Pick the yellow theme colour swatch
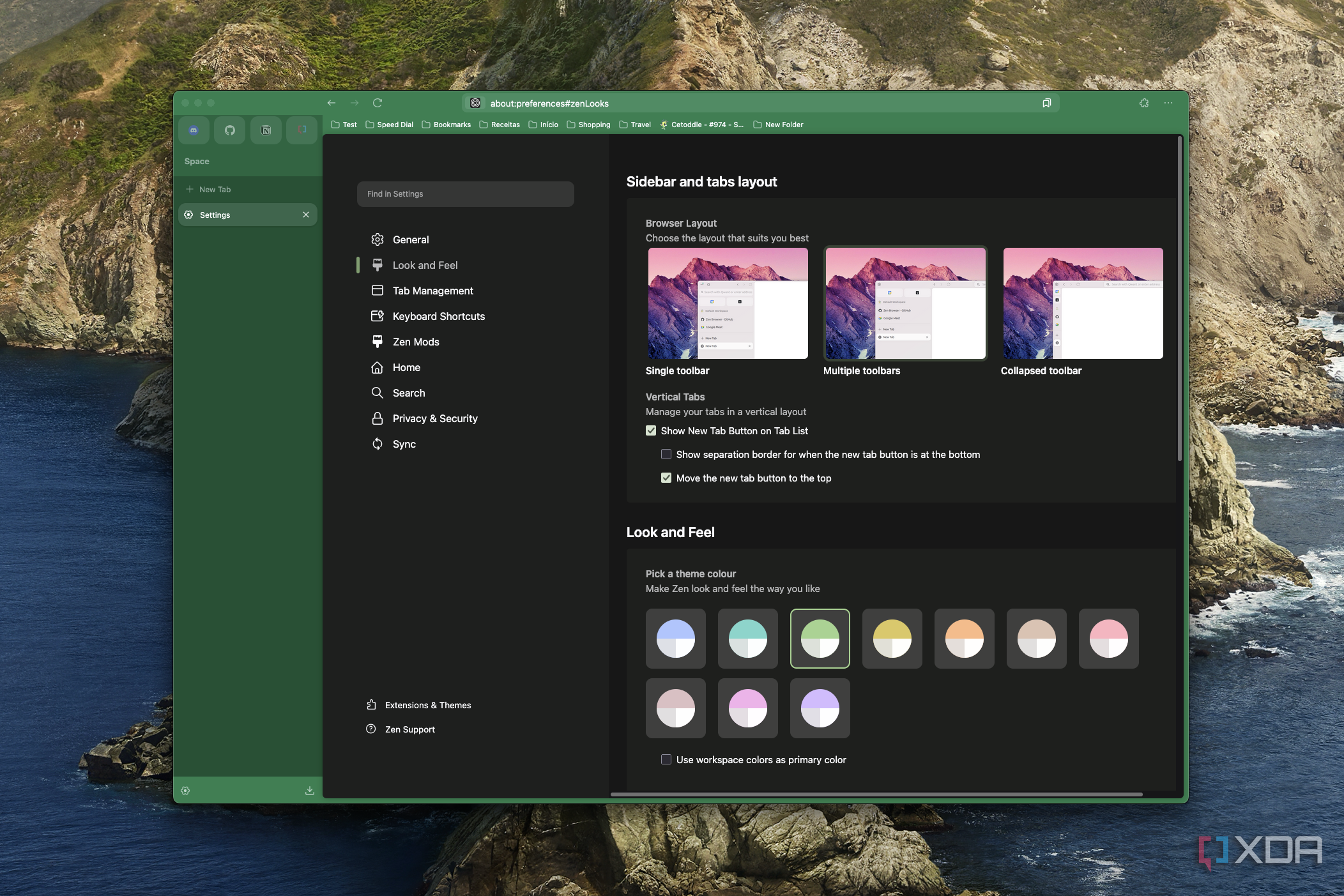Image resolution: width=1344 pixels, height=896 pixels. click(892, 639)
